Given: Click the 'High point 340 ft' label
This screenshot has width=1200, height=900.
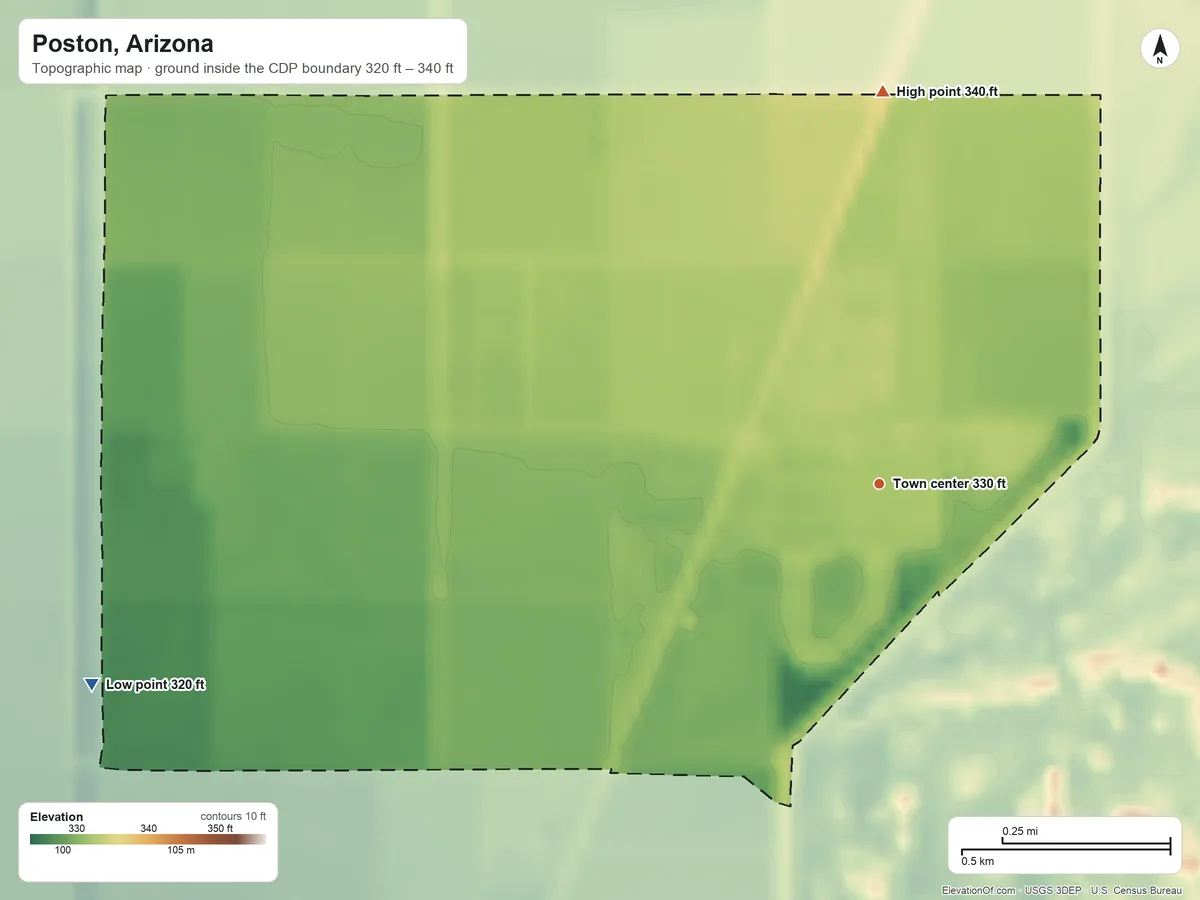Looking at the screenshot, I should (947, 92).
